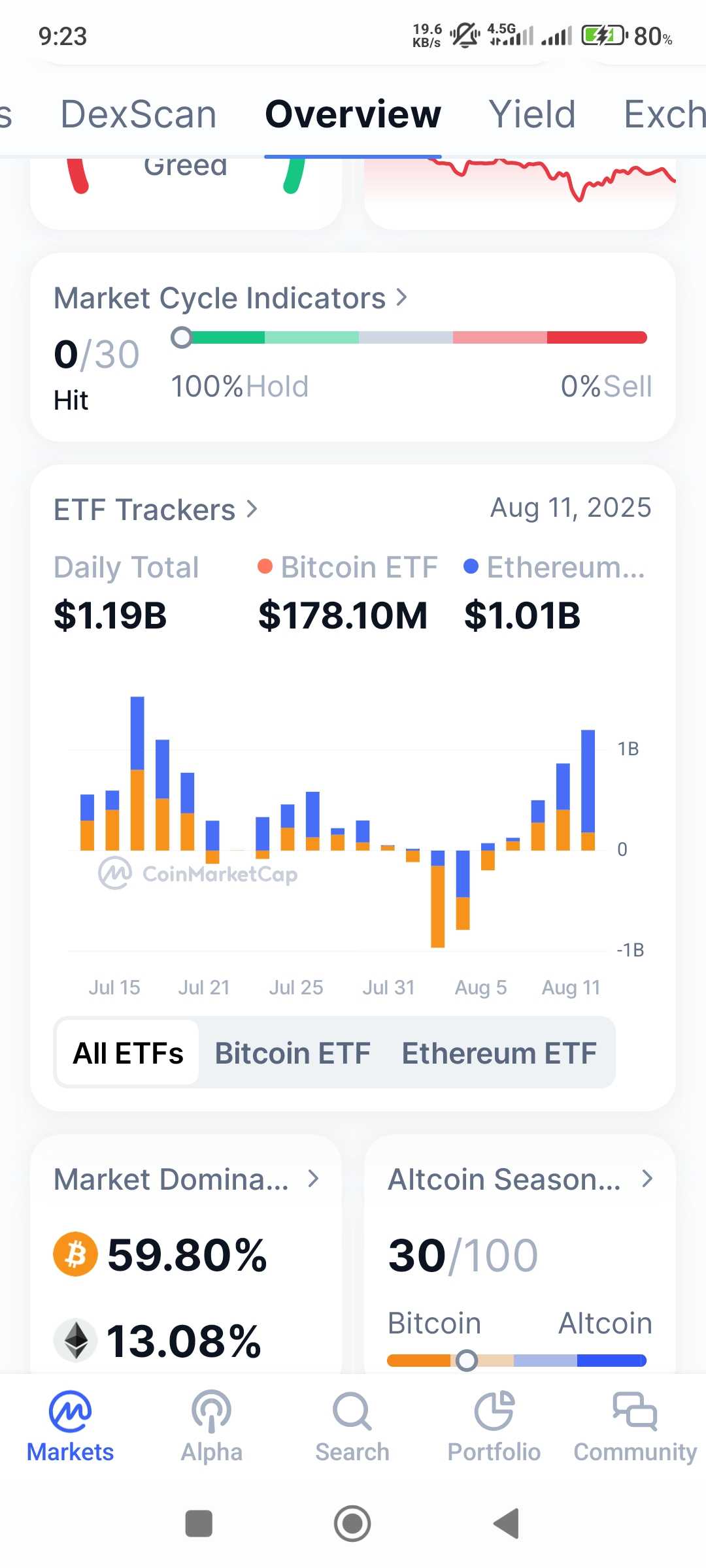This screenshot has width=706, height=1568.
Task: Tap the Markets icon in bottom navigation
Action: coord(70,1412)
